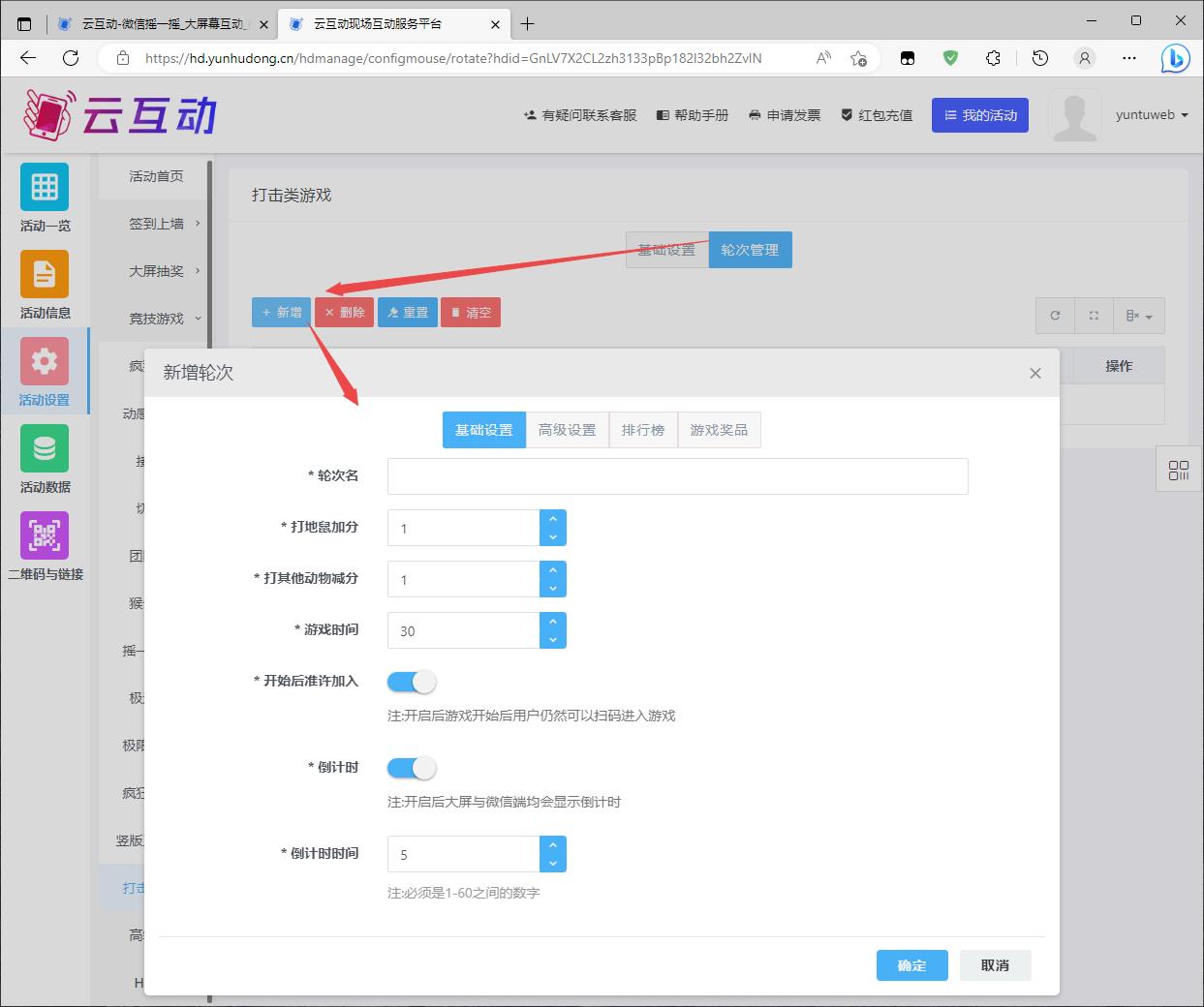
Task: Increase 游戏时间 with the up arrow
Action: coord(553,622)
